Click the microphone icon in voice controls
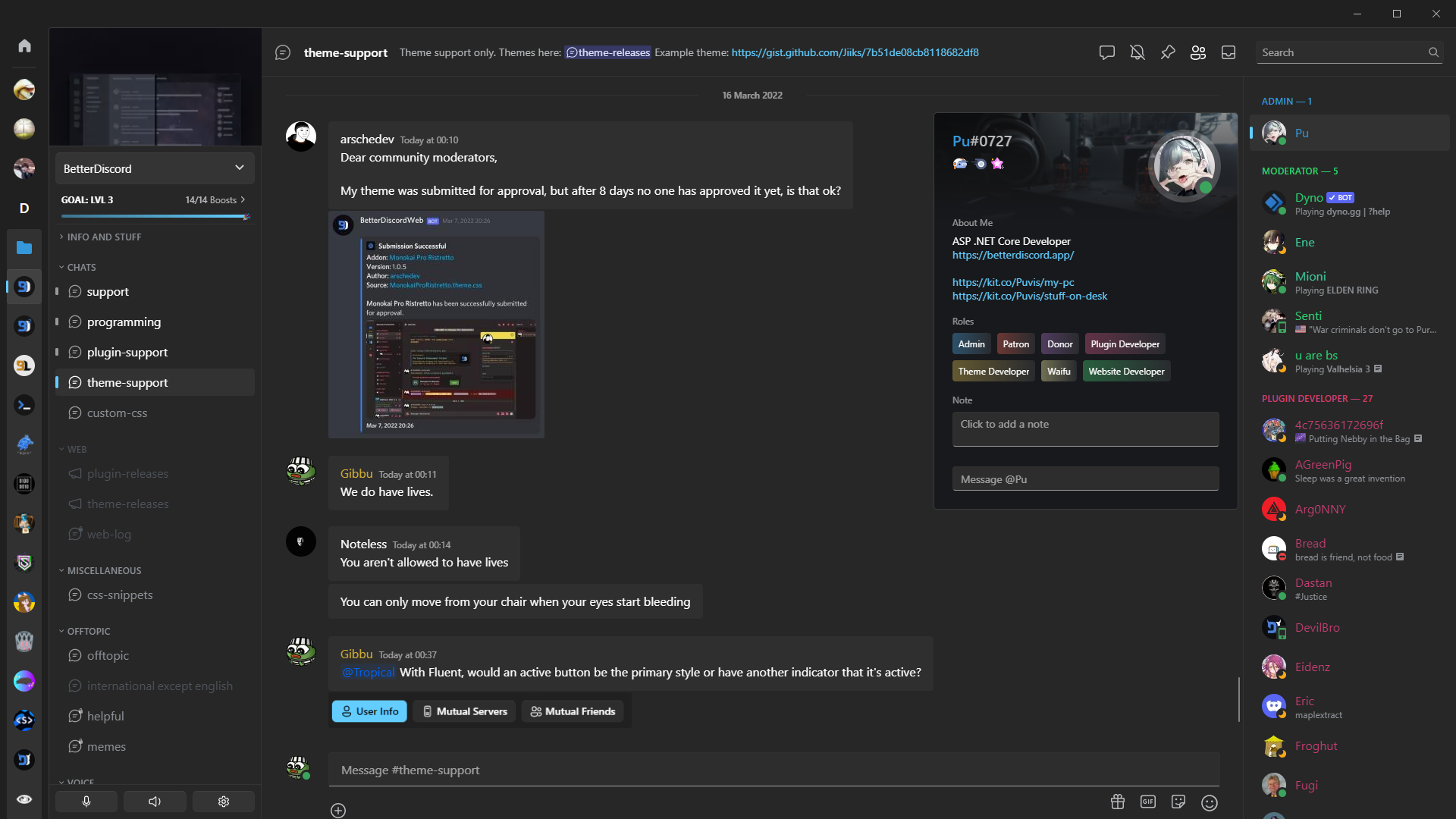This screenshot has height=819, width=1456. 86,801
